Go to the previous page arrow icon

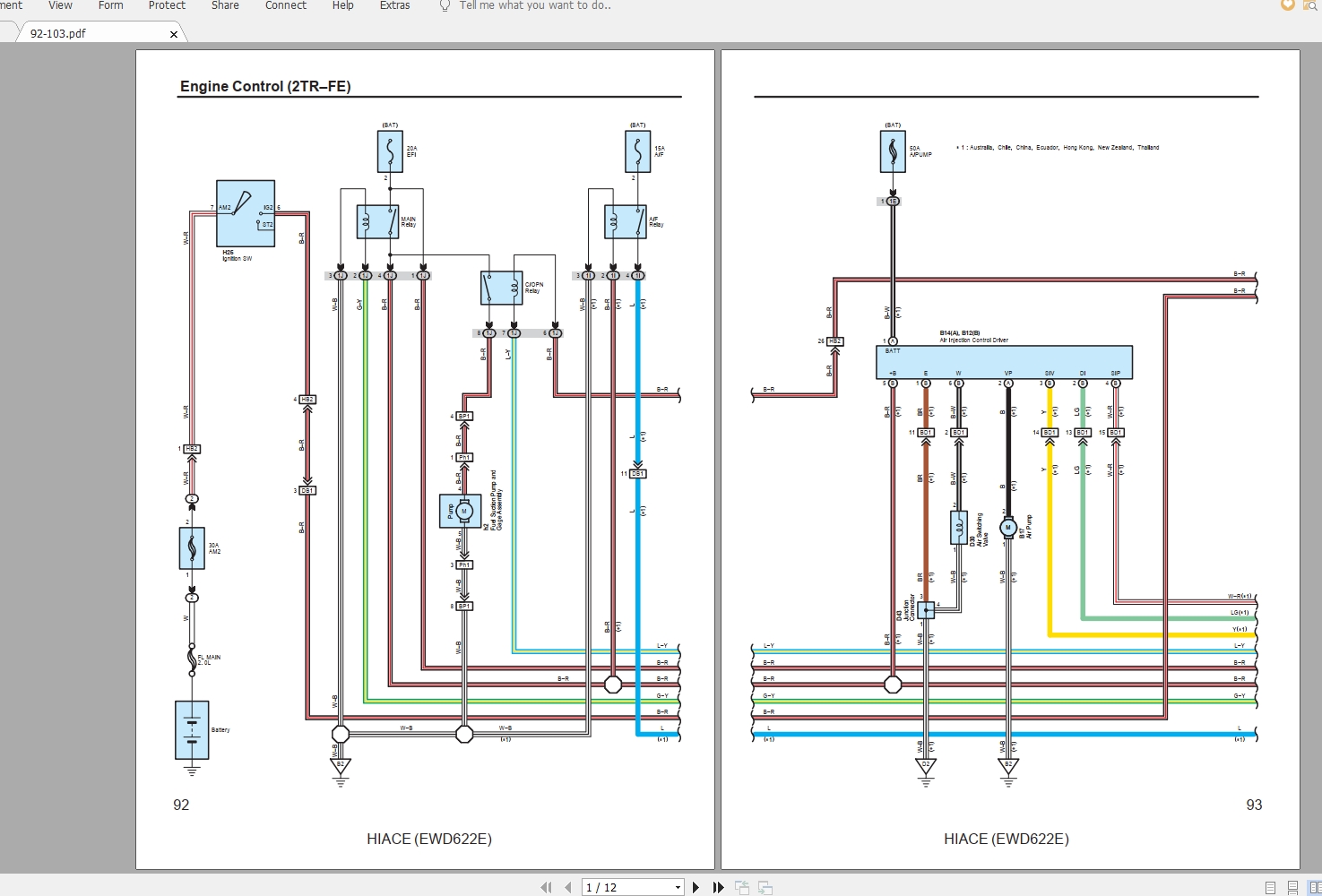pyautogui.click(x=568, y=887)
